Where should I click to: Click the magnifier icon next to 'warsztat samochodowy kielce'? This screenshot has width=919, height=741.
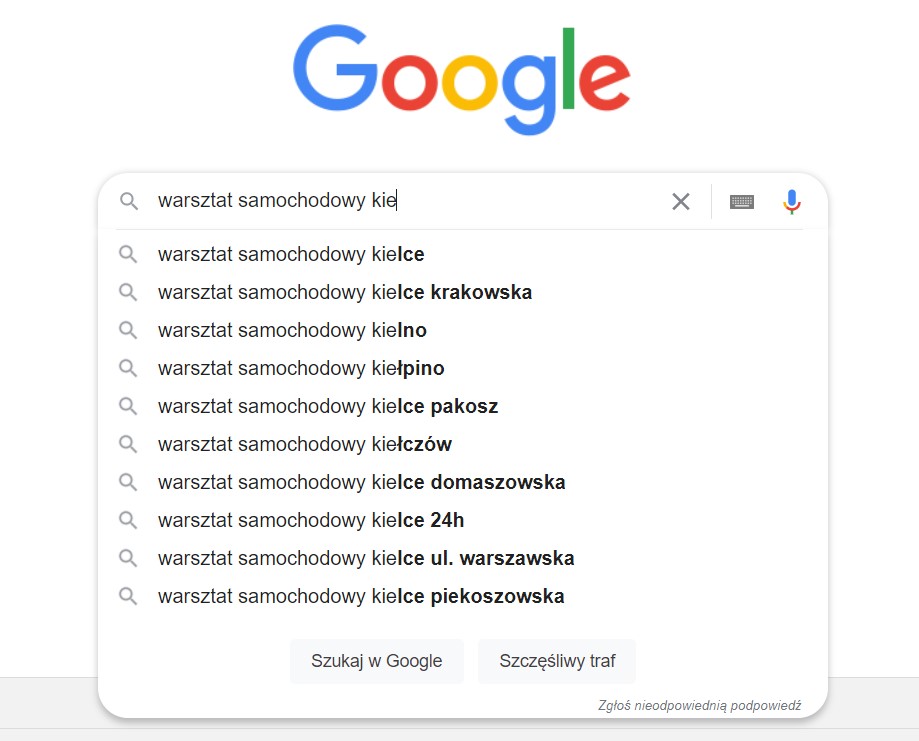tap(129, 254)
